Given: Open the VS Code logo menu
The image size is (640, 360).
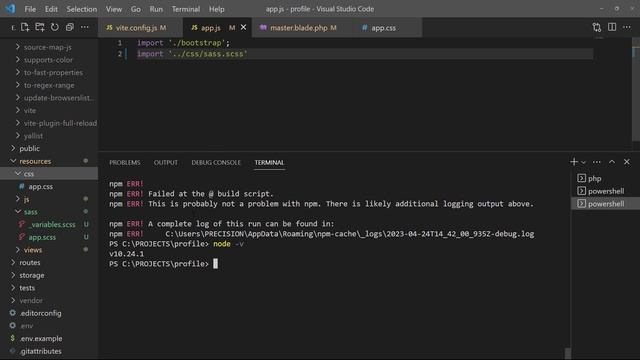Looking at the screenshot, I should [x=10, y=9].
